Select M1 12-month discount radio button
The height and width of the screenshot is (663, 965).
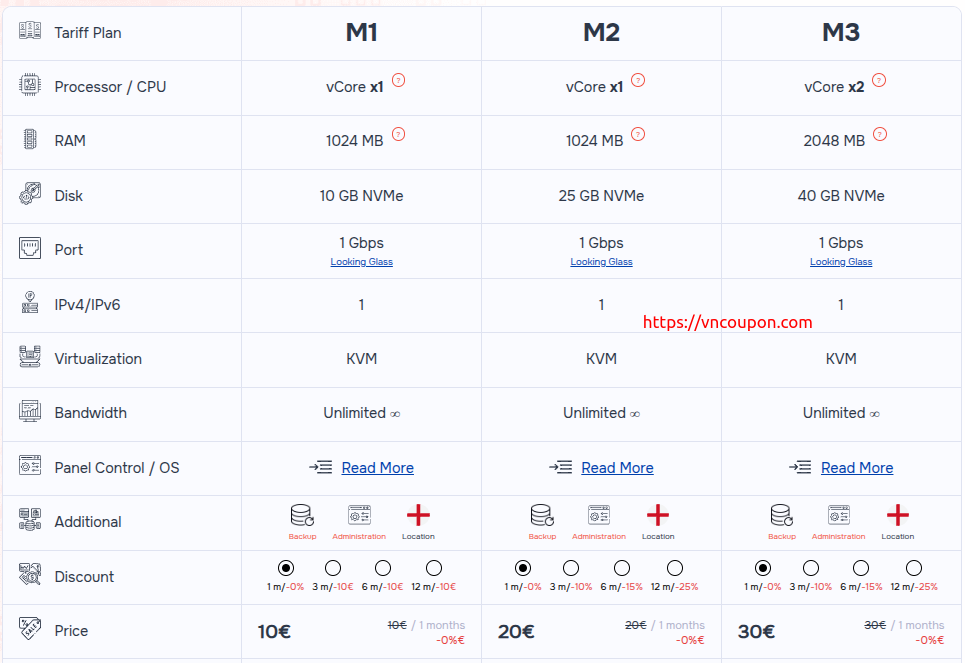434,568
